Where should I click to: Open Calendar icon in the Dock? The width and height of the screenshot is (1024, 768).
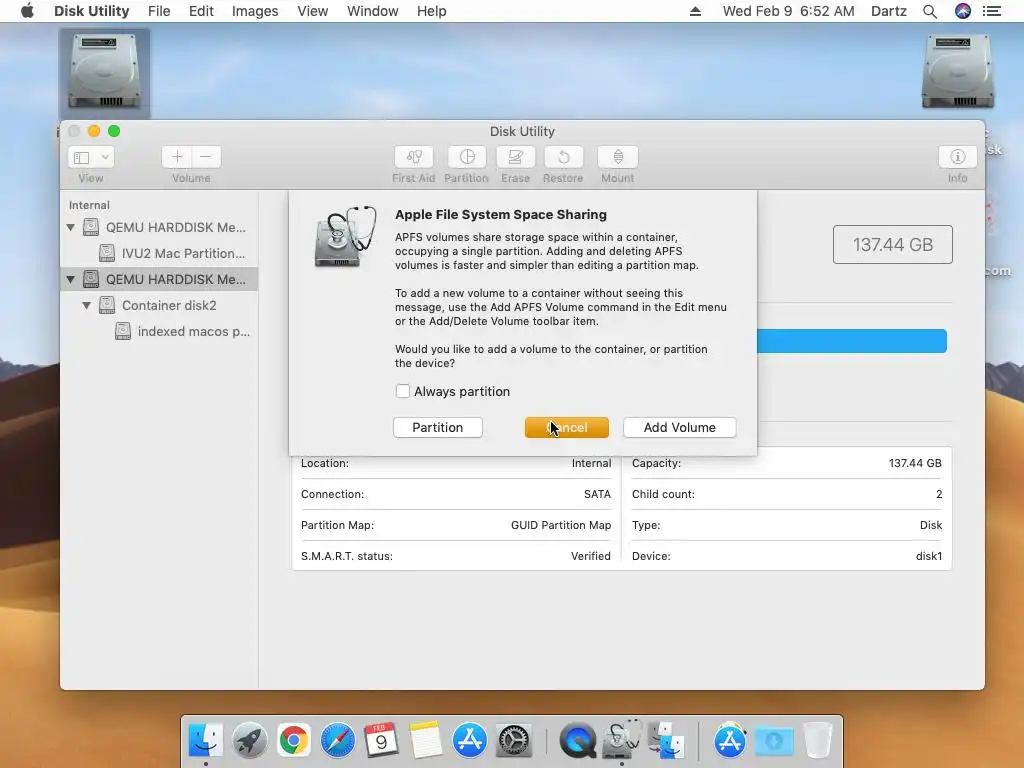point(381,740)
